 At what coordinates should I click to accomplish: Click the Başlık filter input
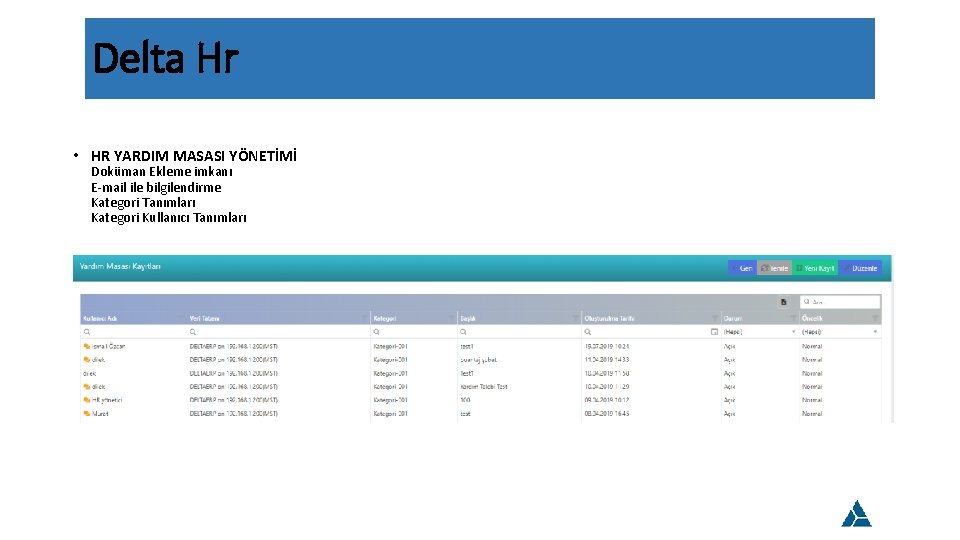(519, 332)
